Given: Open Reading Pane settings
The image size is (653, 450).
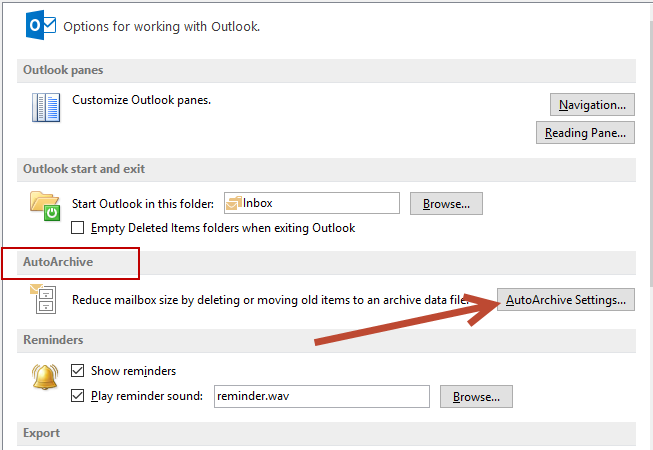Looking at the screenshot, I should click(585, 133).
